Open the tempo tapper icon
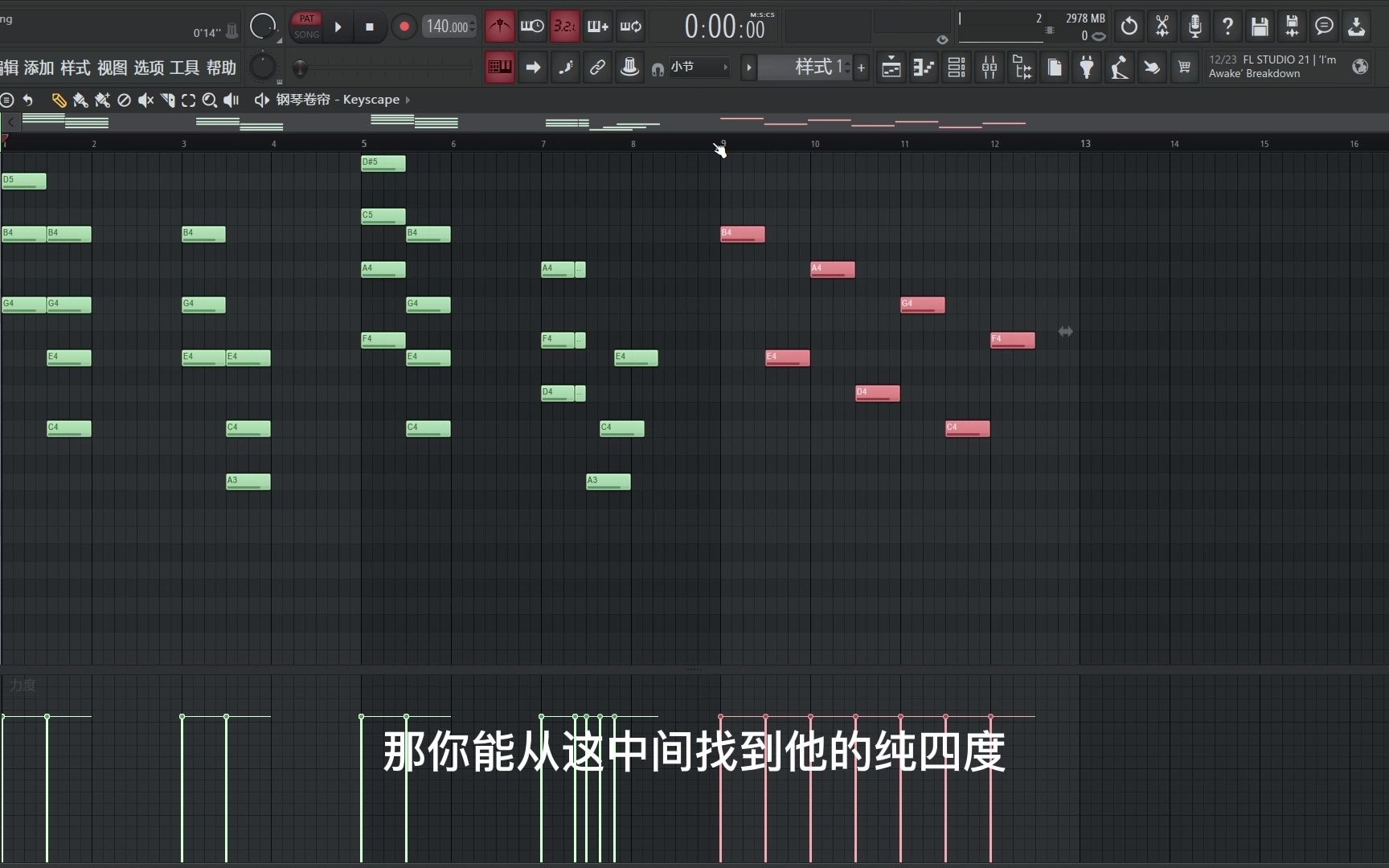 point(1119,68)
